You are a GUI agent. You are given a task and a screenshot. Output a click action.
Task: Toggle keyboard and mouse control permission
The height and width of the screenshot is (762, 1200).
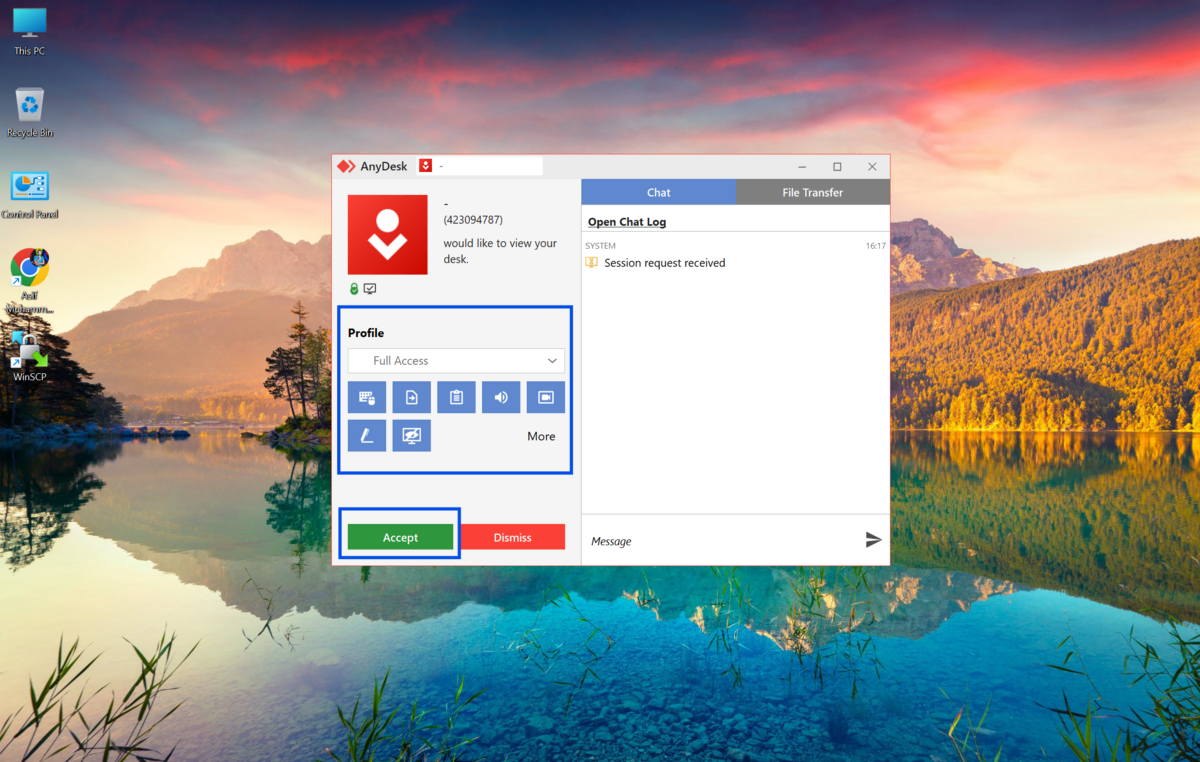point(367,397)
